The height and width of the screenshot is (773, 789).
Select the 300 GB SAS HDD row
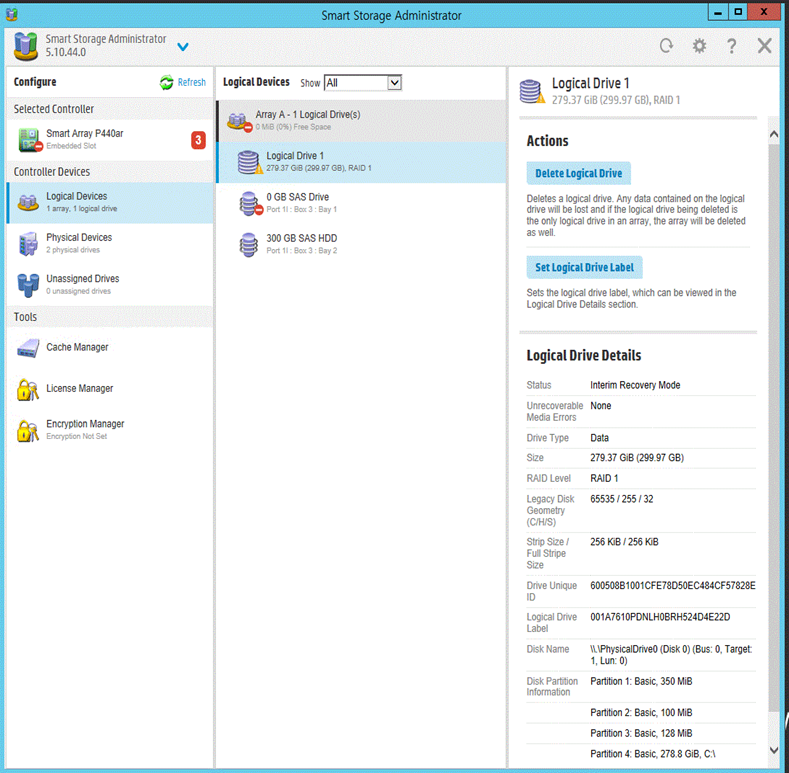(361, 244)
